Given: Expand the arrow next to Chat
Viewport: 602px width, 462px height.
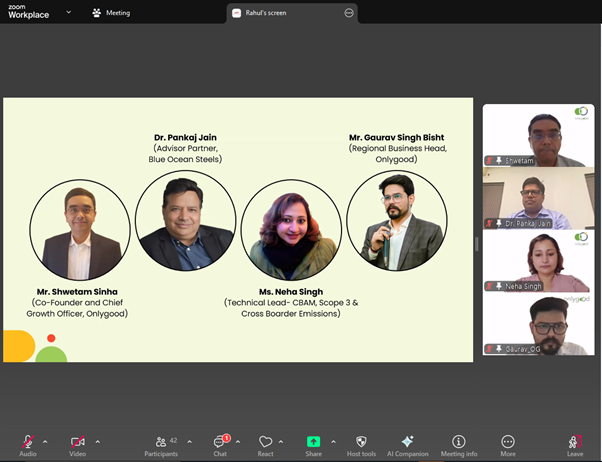Looking at the screenshot, I should [238, 442].
